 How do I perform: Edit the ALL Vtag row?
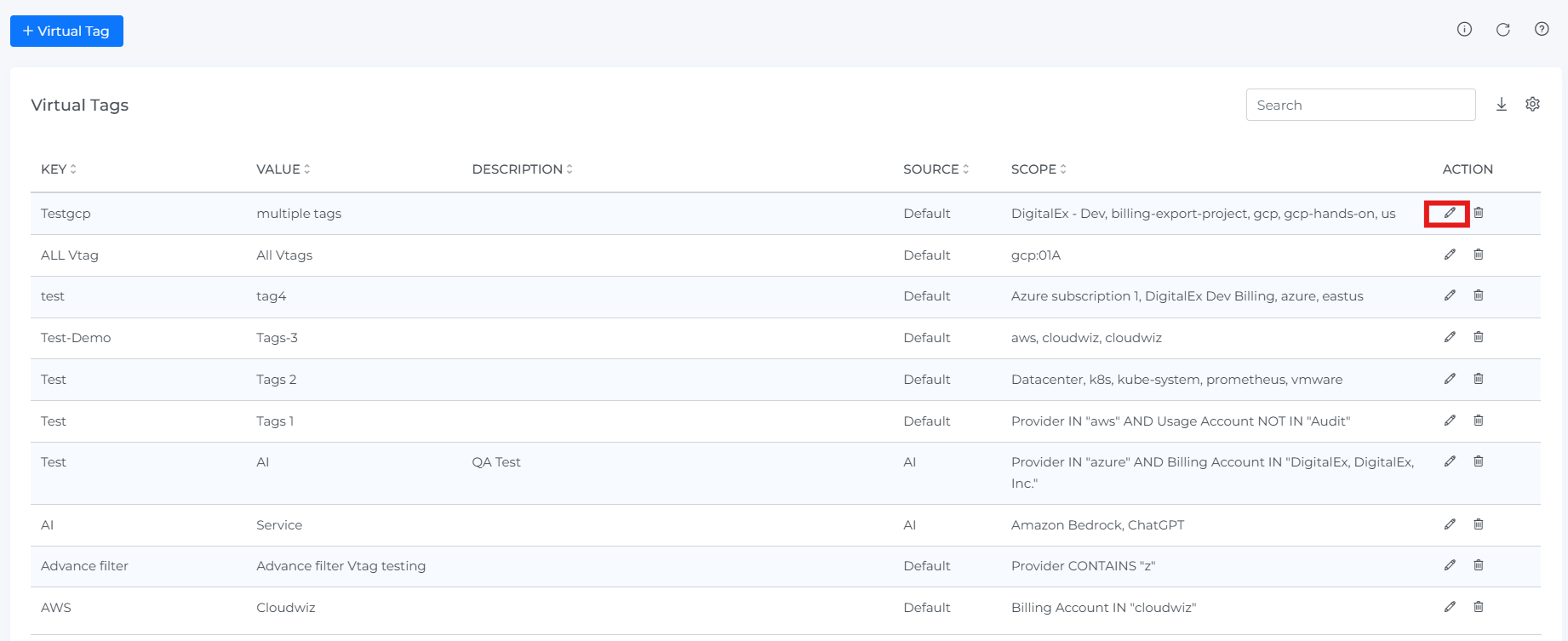coord(1450,255)
